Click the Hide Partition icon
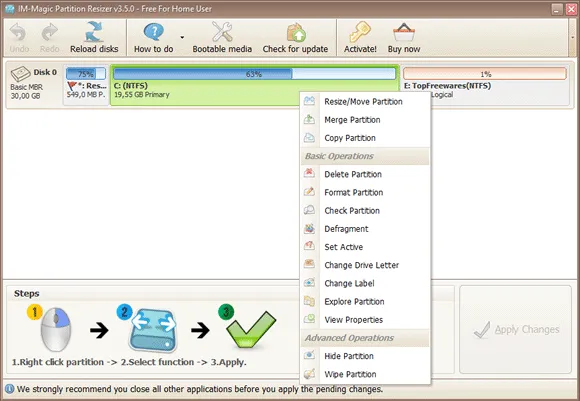Image resolution: width=580 pixels, height=401 pixels. click(309, 355)
